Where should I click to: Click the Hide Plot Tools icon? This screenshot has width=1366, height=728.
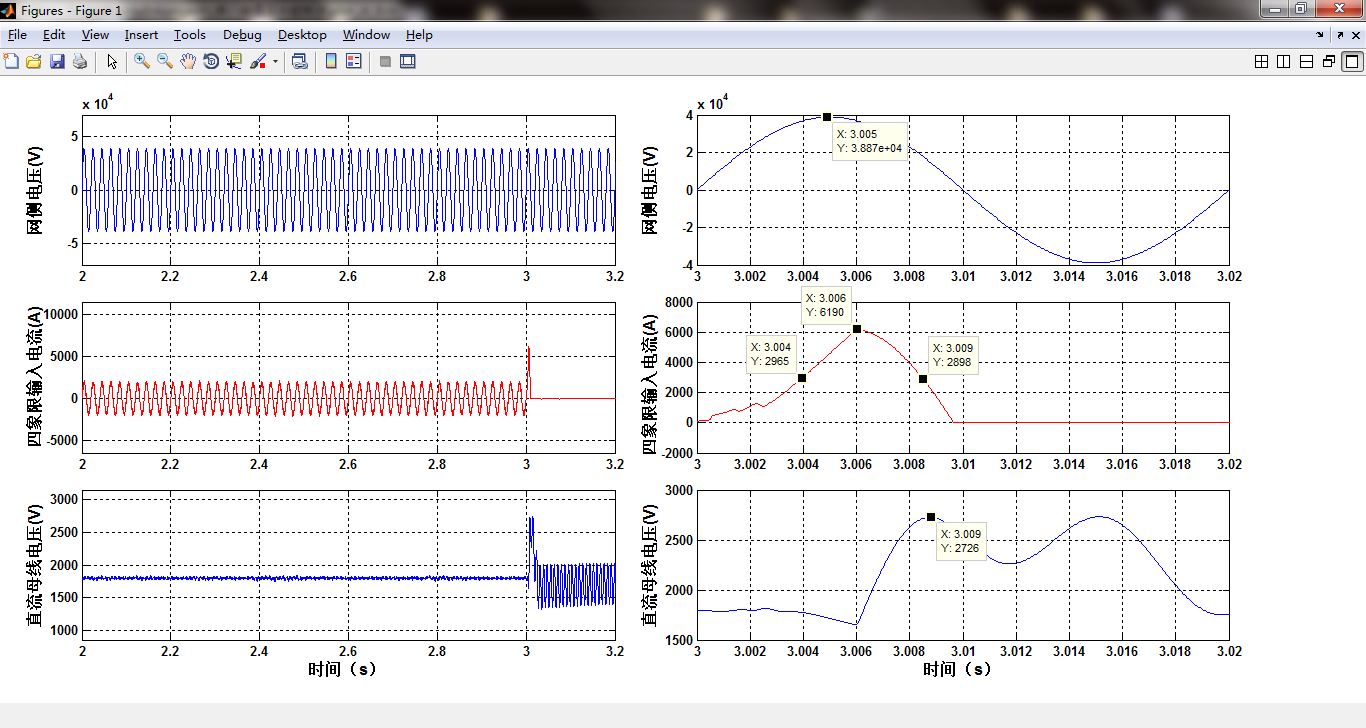pyautogui.click(x=385, y=61)
